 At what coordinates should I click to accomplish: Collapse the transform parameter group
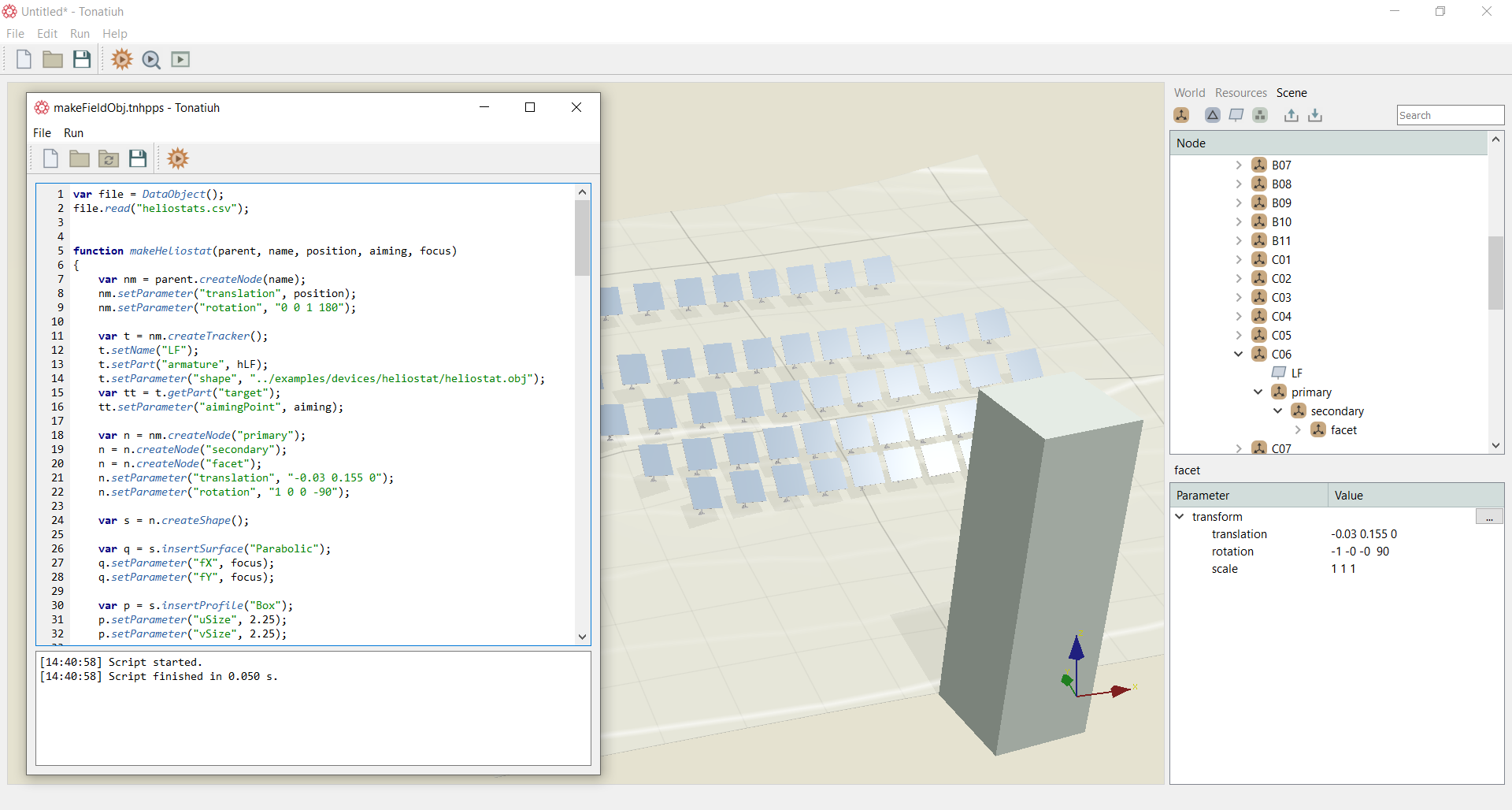pyautogui.click(x=1180, y=516)
